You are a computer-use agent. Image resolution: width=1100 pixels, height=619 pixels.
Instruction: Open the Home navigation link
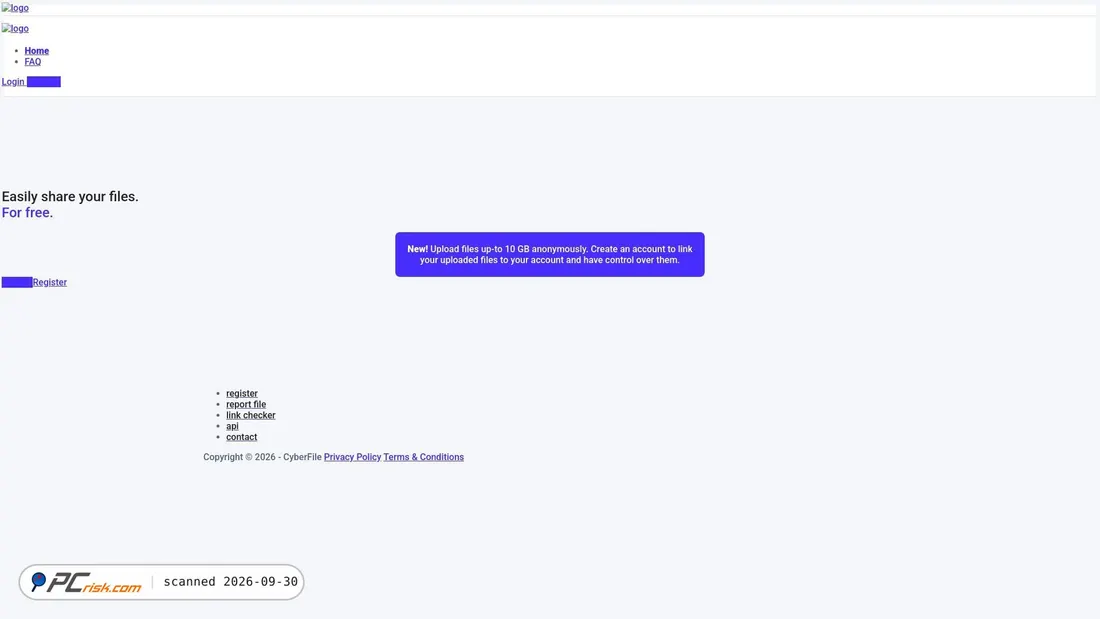click(36, 51)
